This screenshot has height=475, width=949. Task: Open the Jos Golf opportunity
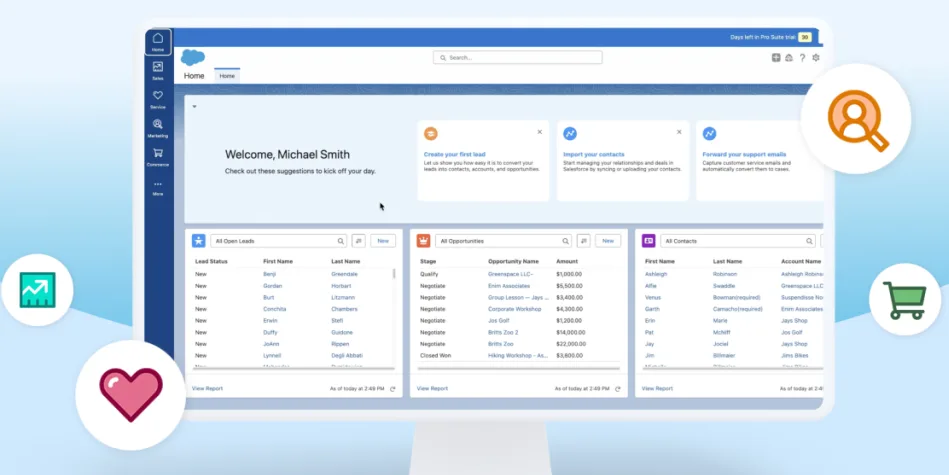500,321
